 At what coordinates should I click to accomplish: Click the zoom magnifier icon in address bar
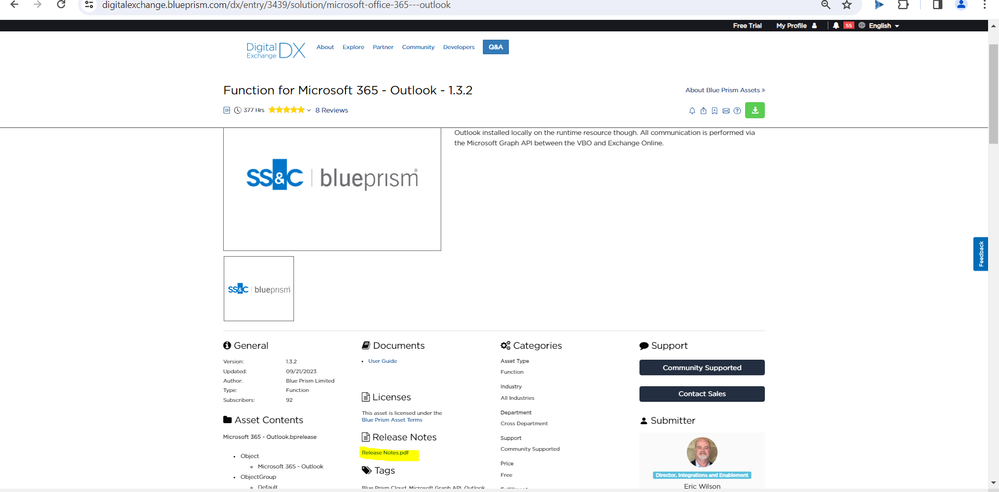(x=826, y=4)
